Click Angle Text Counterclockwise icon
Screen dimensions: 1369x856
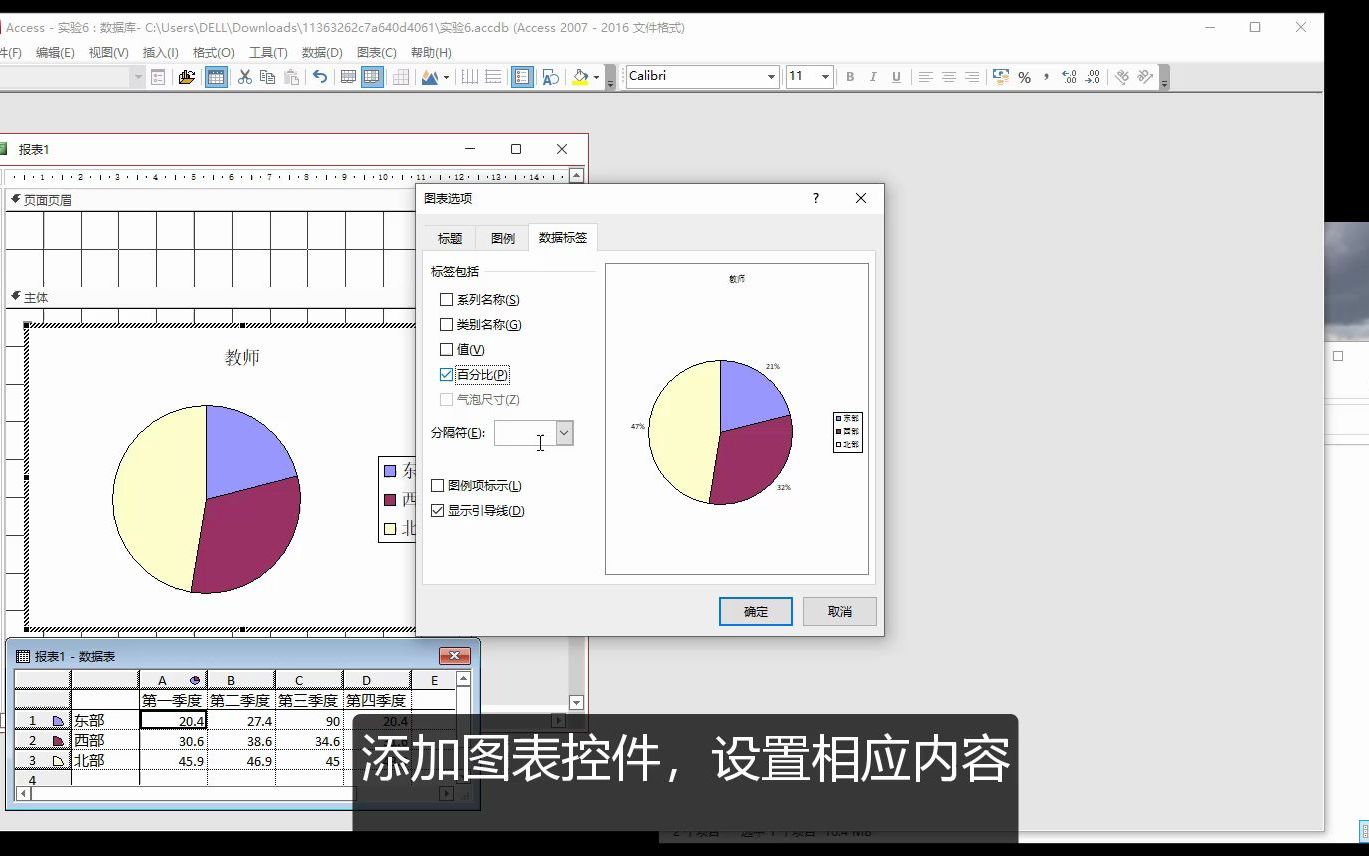1145,77
